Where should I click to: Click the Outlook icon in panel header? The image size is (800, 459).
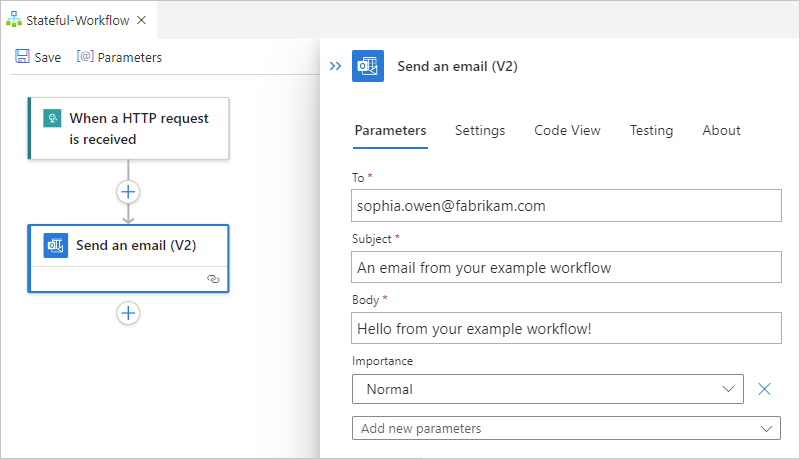(367, 66)
